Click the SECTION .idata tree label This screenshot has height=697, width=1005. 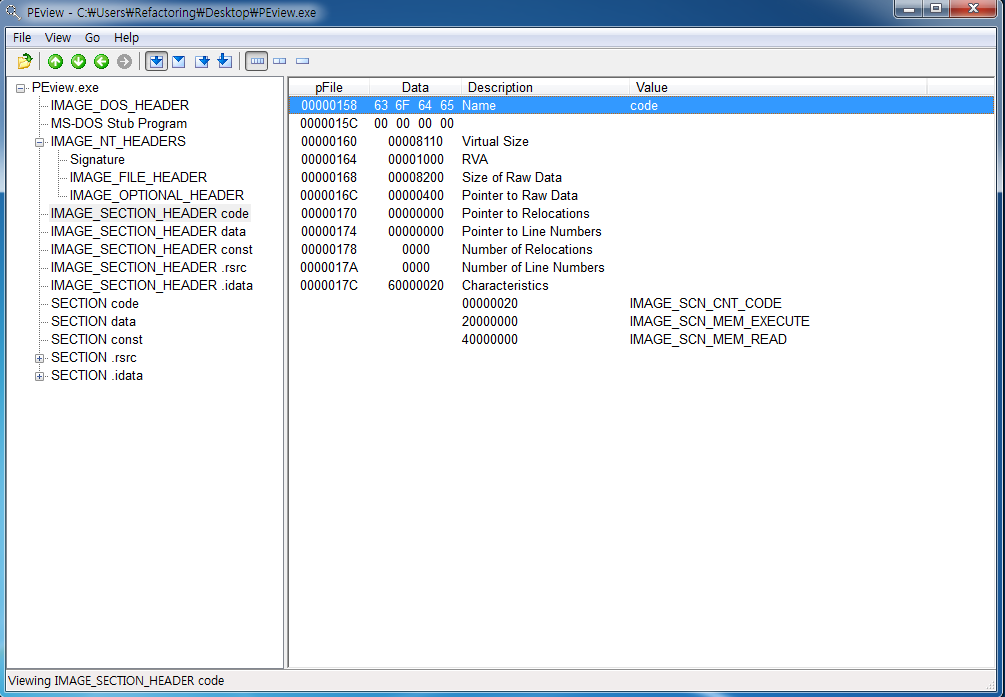pyautogui.click(x=97, y=375)
